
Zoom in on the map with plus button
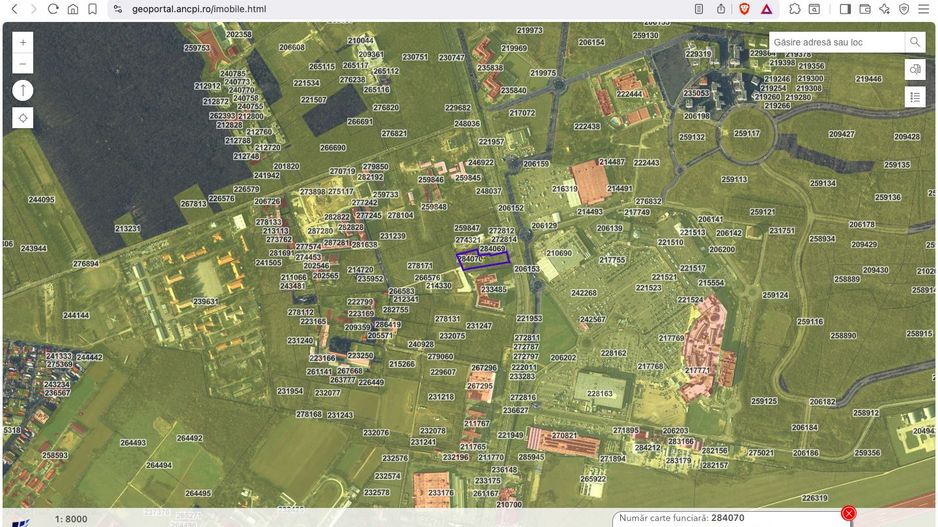23,42
